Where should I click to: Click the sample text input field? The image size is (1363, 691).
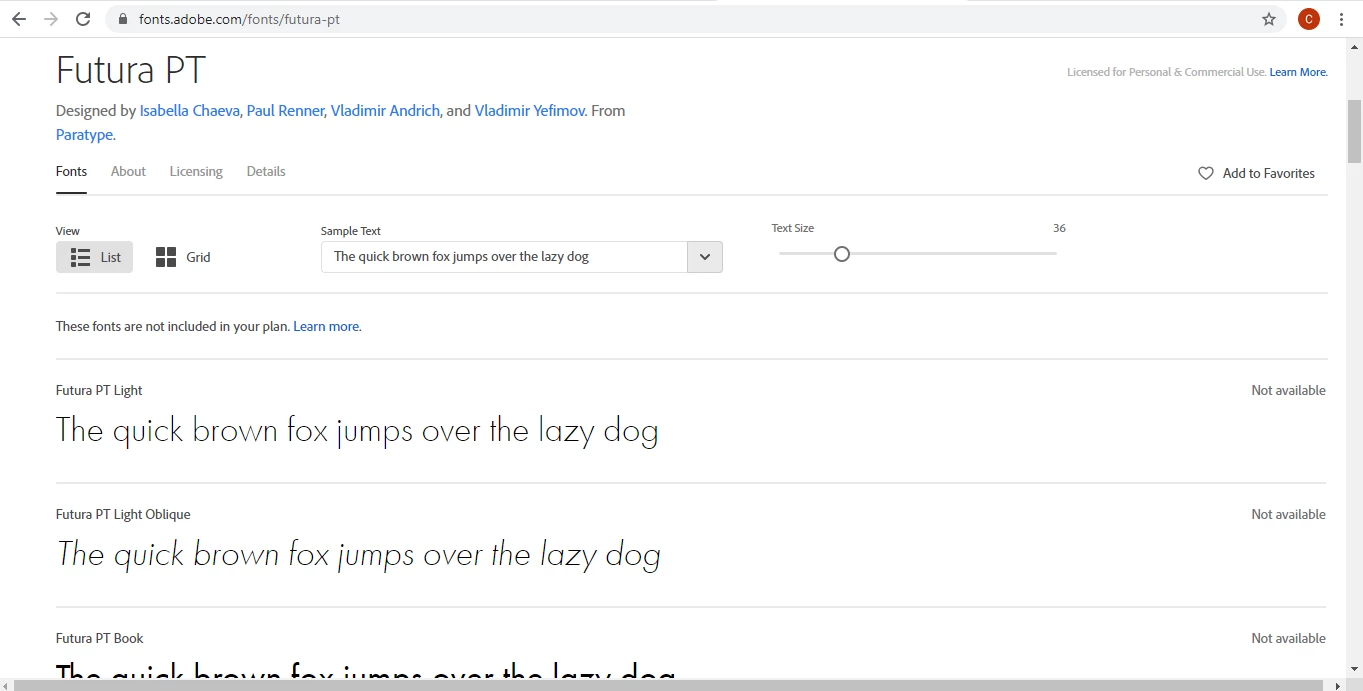point(504,257)
